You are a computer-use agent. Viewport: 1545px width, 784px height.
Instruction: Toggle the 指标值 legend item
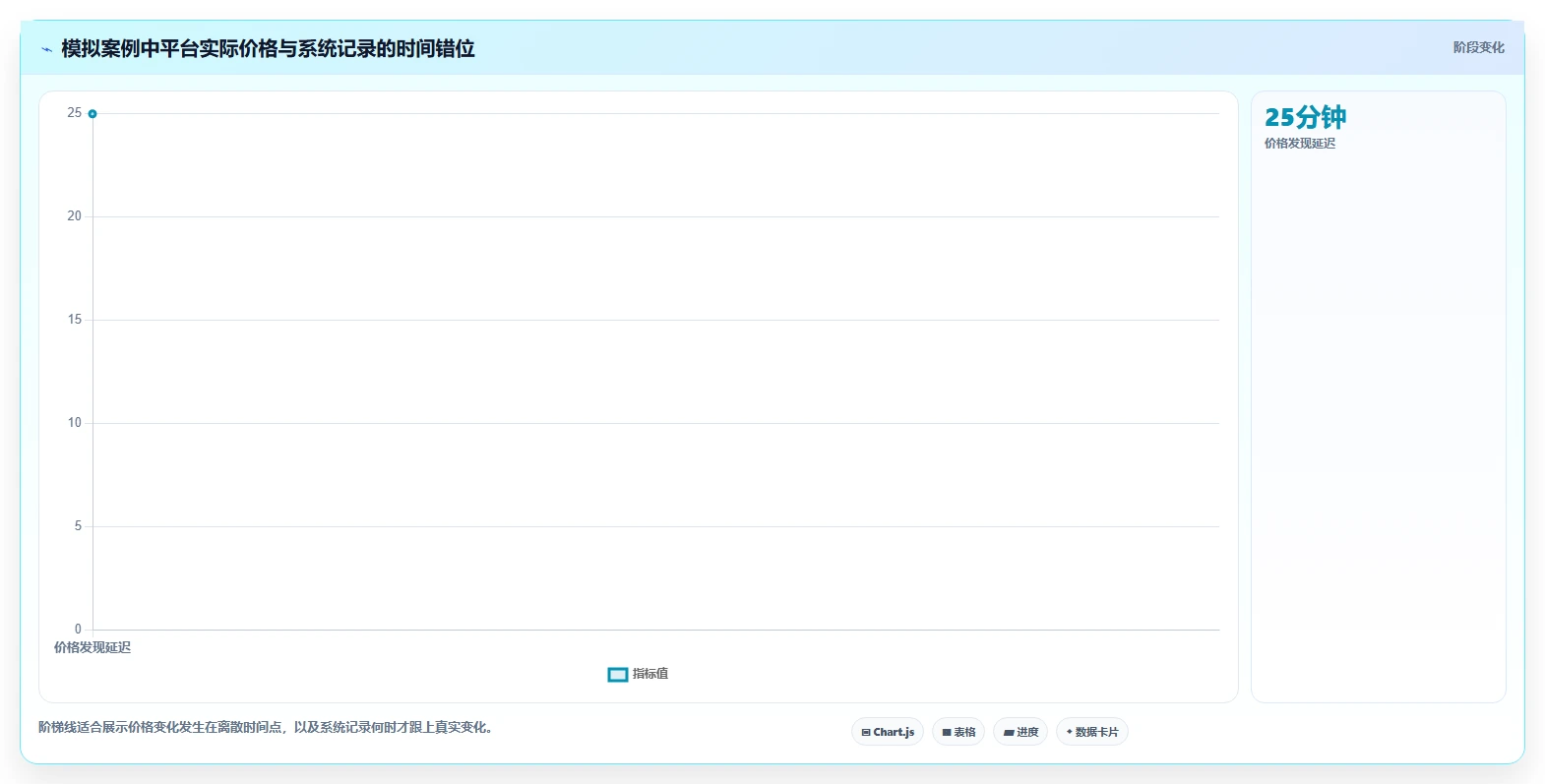[639, 674]
